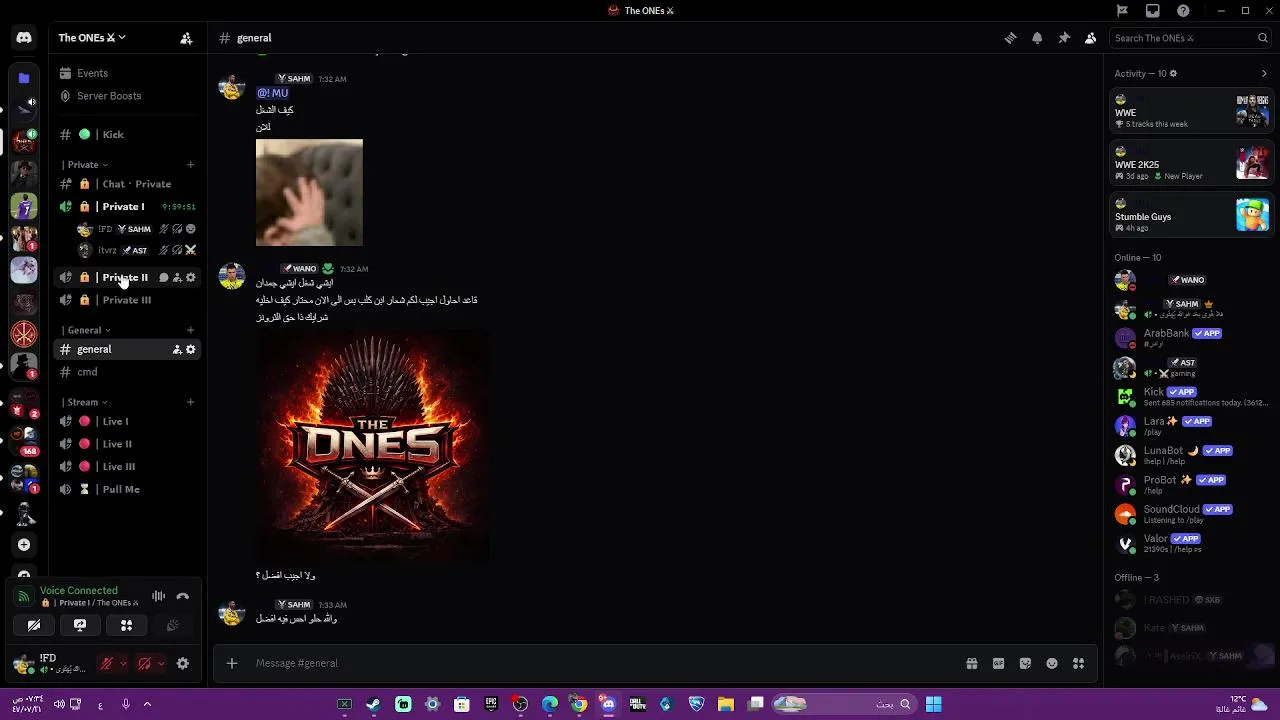The height and width of the screenshot is (720, 1280).
Task: Toggle camera on in voice panel
Action: click(x=34, y=625)
